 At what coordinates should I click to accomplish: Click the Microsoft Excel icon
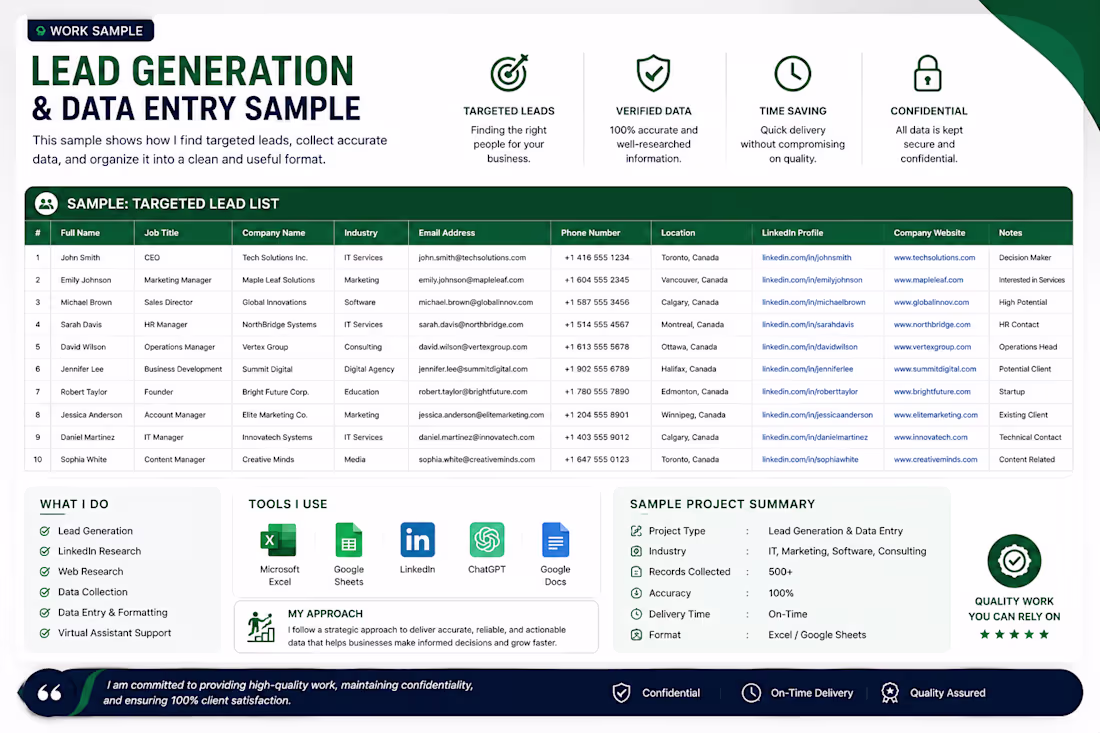279,541
